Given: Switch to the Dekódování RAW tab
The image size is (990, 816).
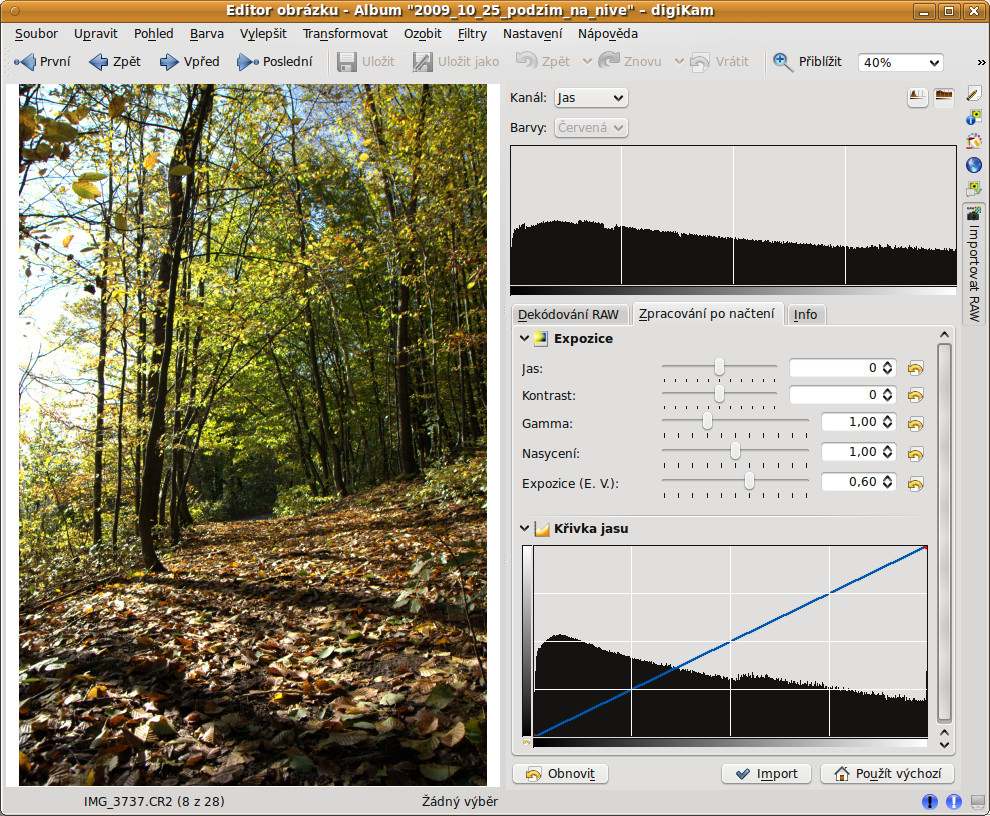Looking at the screenshot, I should click(568, 314).
